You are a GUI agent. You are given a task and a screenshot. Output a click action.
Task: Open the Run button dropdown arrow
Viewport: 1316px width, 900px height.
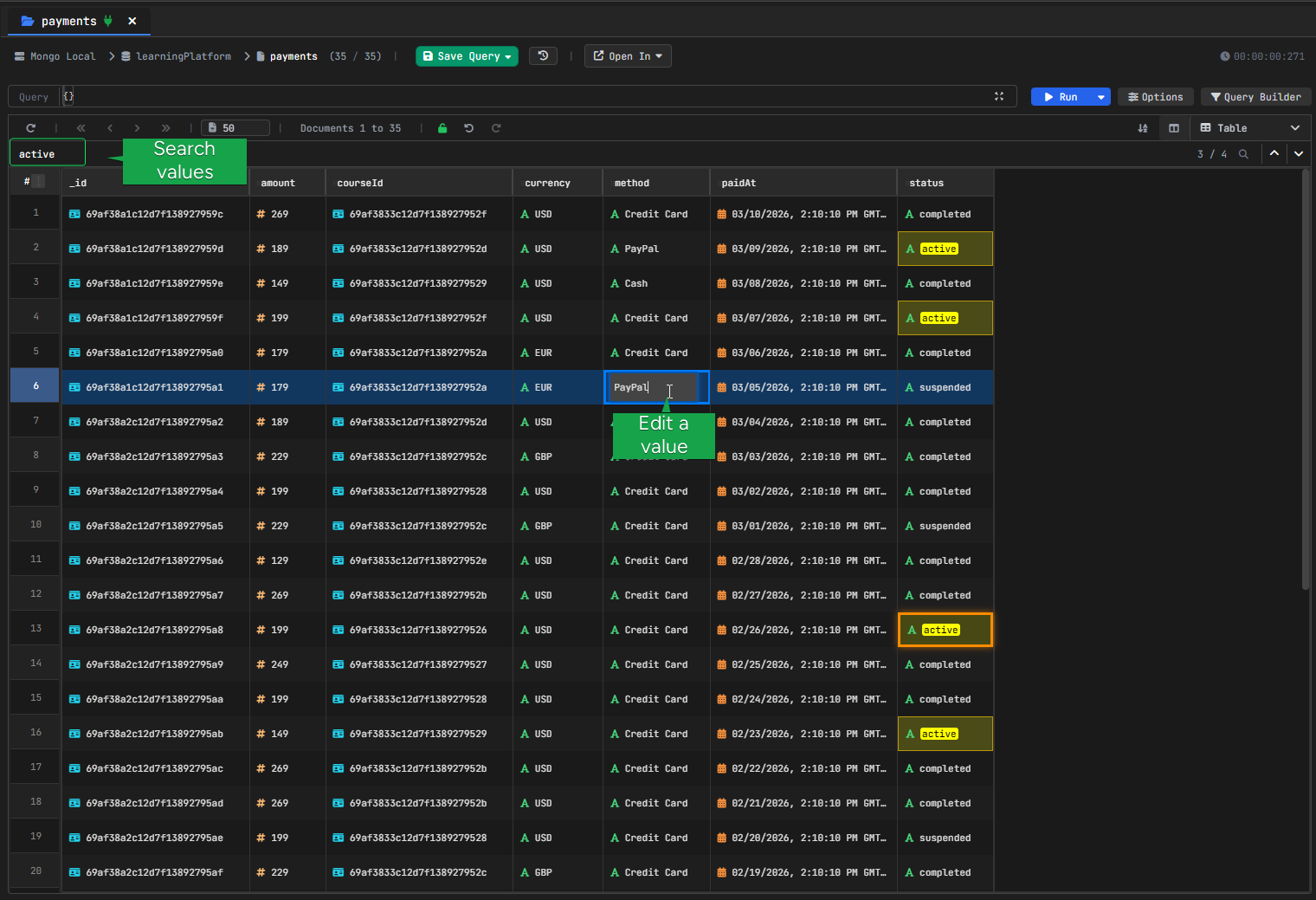click(1101, 97)
